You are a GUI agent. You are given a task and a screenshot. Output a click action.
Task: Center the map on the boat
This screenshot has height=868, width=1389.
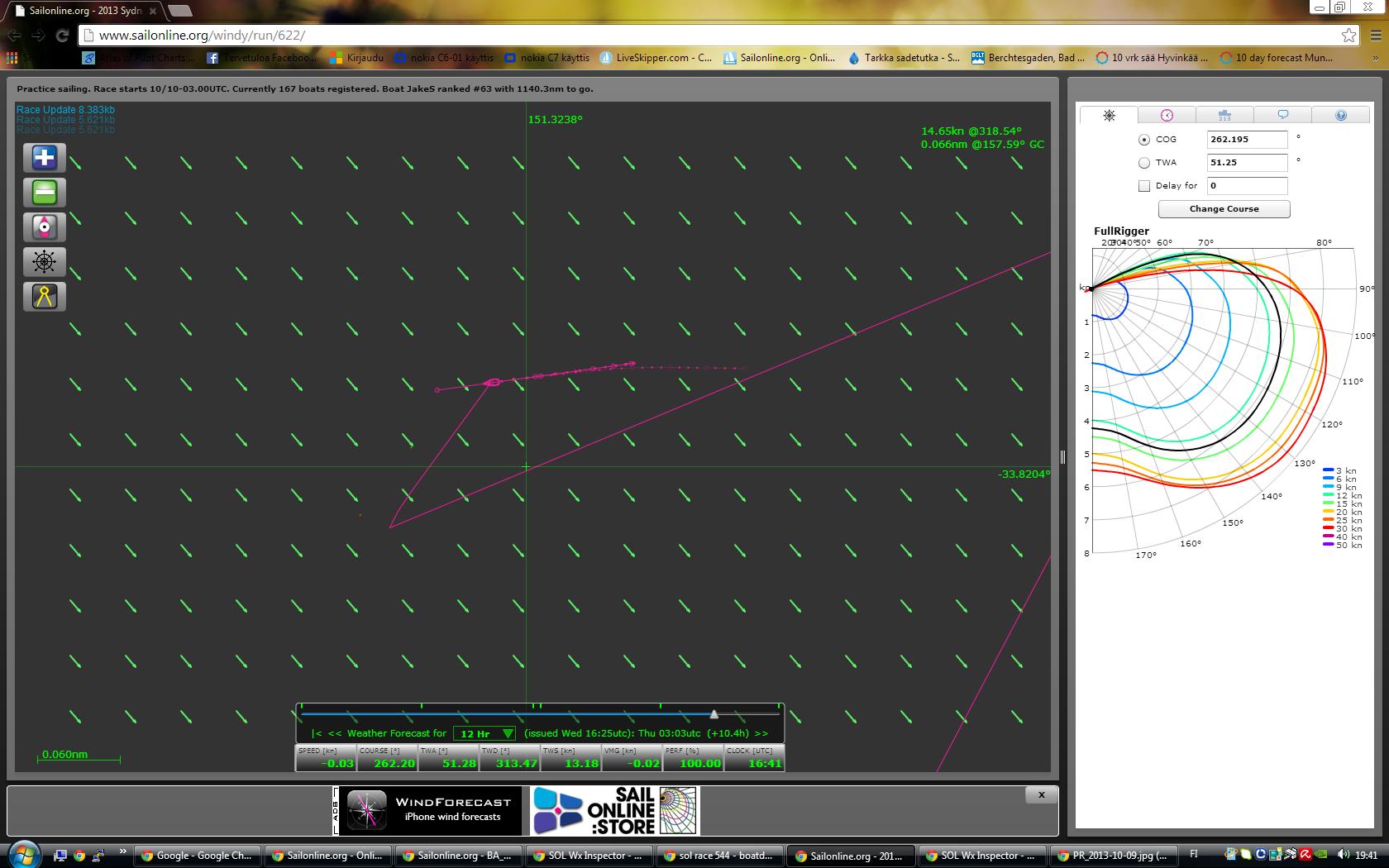tap(44, 227)
